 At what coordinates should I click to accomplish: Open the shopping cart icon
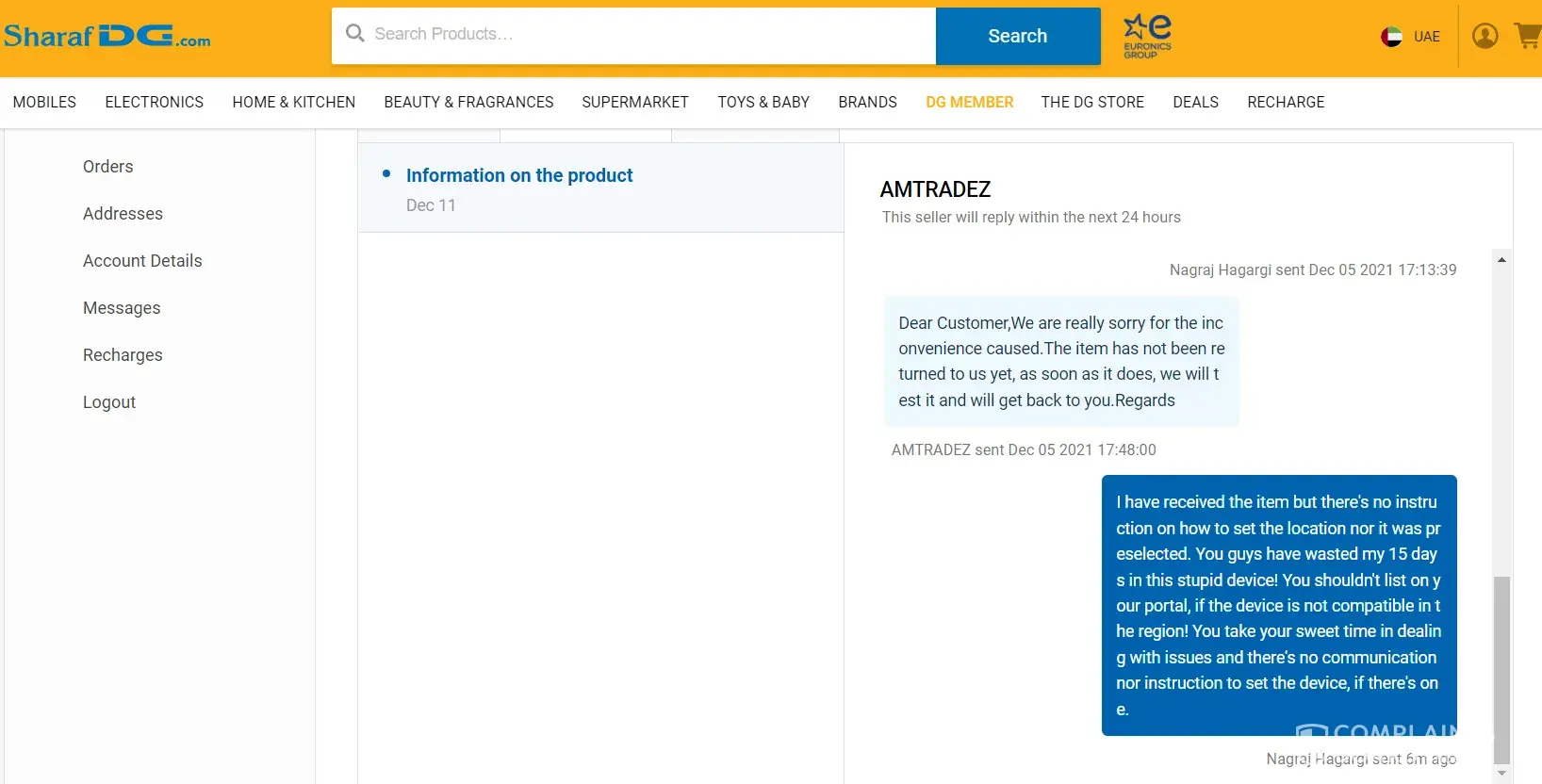click(x=1527, y=36)
